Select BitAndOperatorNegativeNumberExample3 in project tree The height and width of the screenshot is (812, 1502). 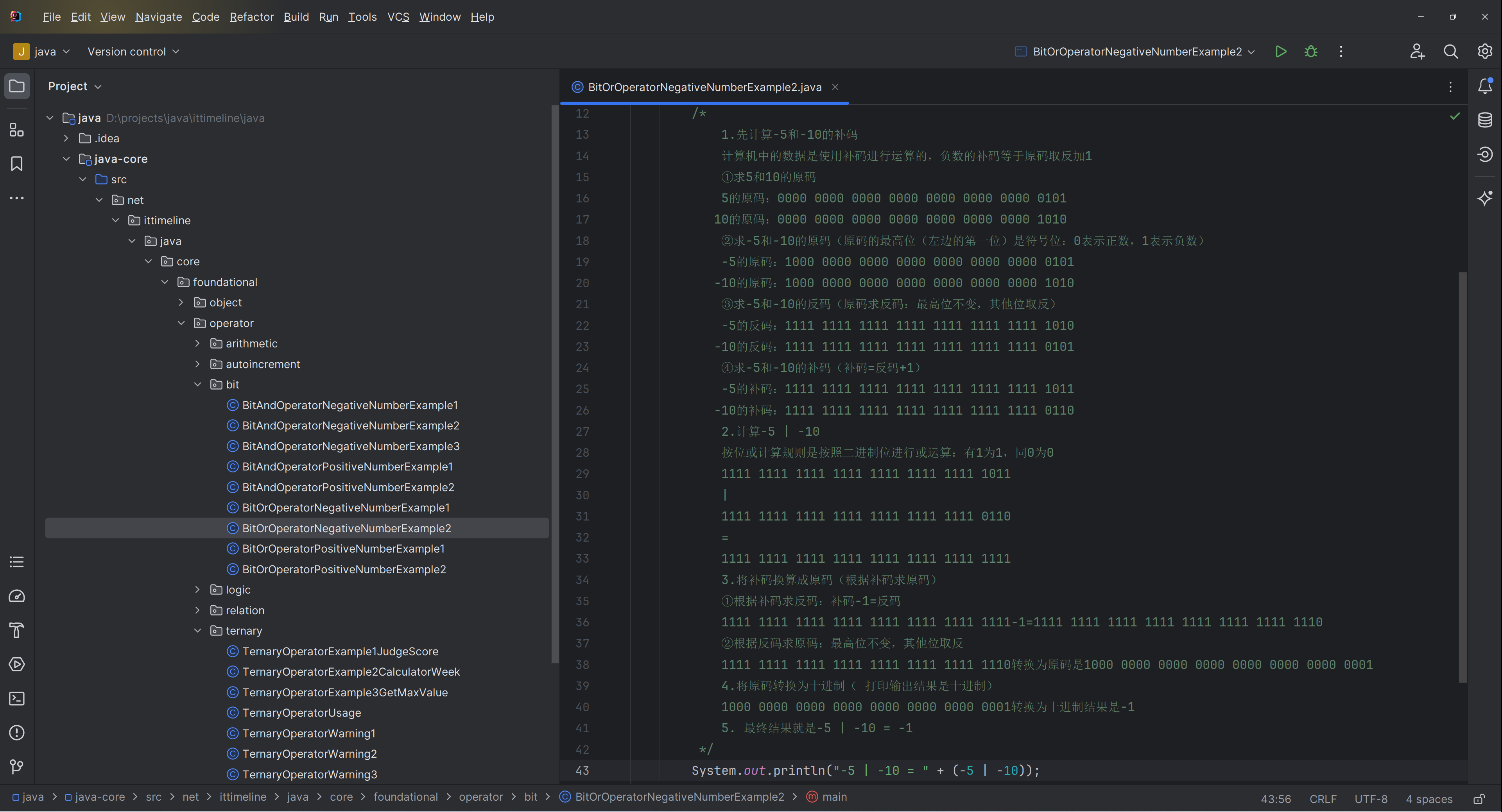pos(350,446)
